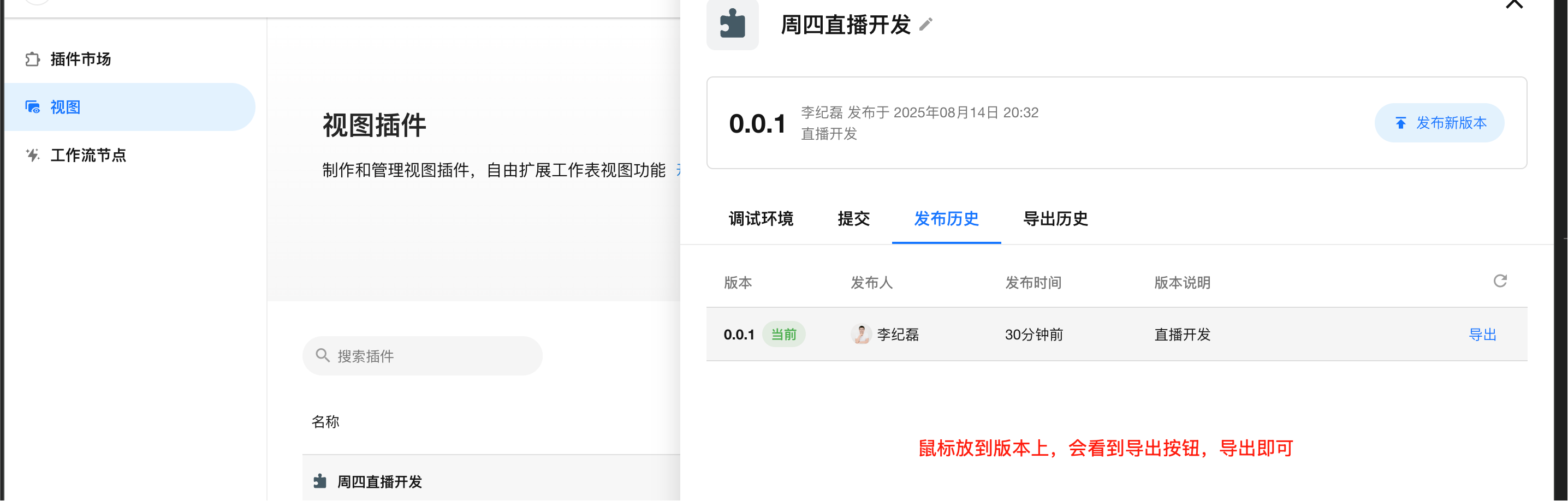Select the 发布历史 tab
The image size is (1568, 501).
tap(947, 218)
